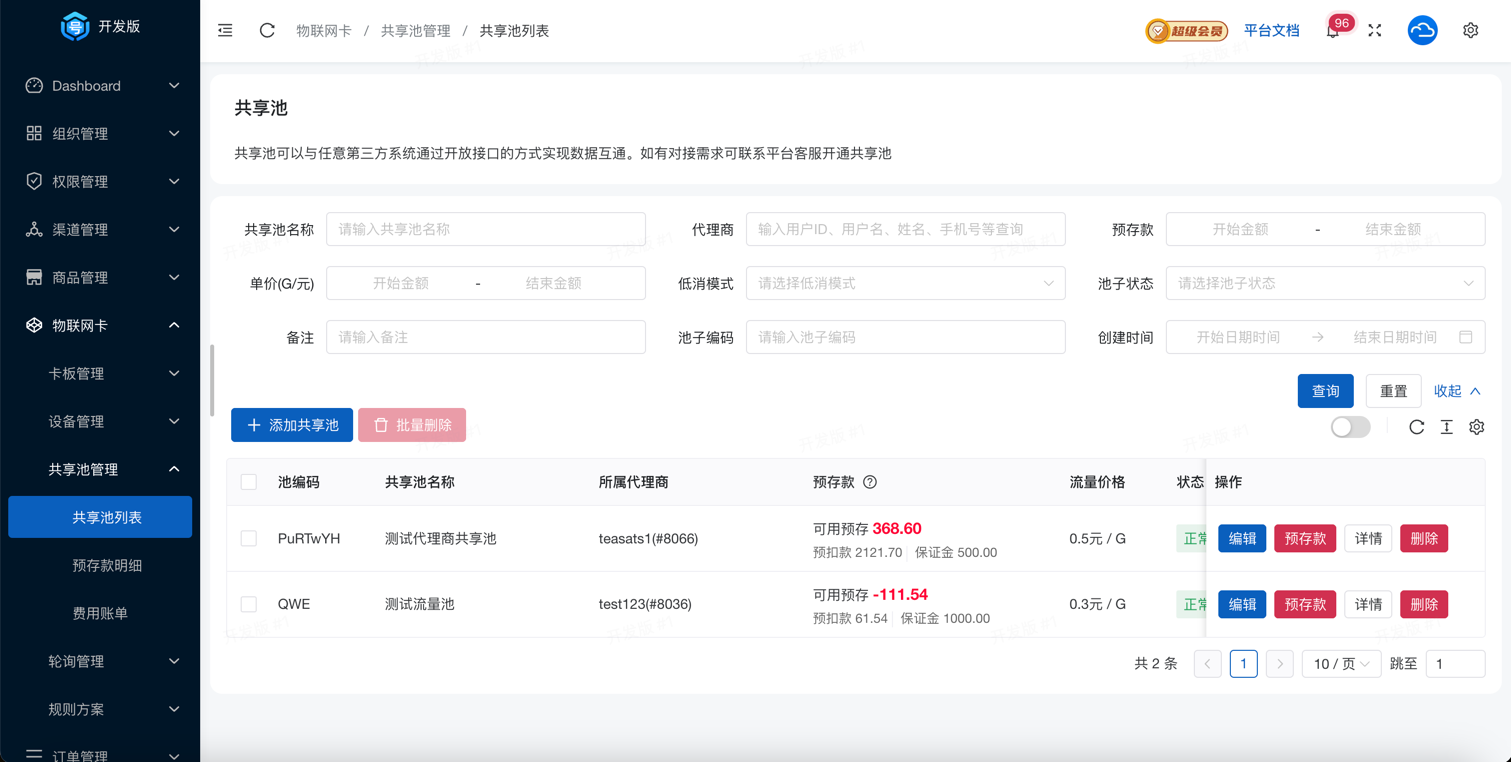Collapse the sidebar menu fold icon
The height and width of the screenshot is (762, 1511).
(225, 31)
